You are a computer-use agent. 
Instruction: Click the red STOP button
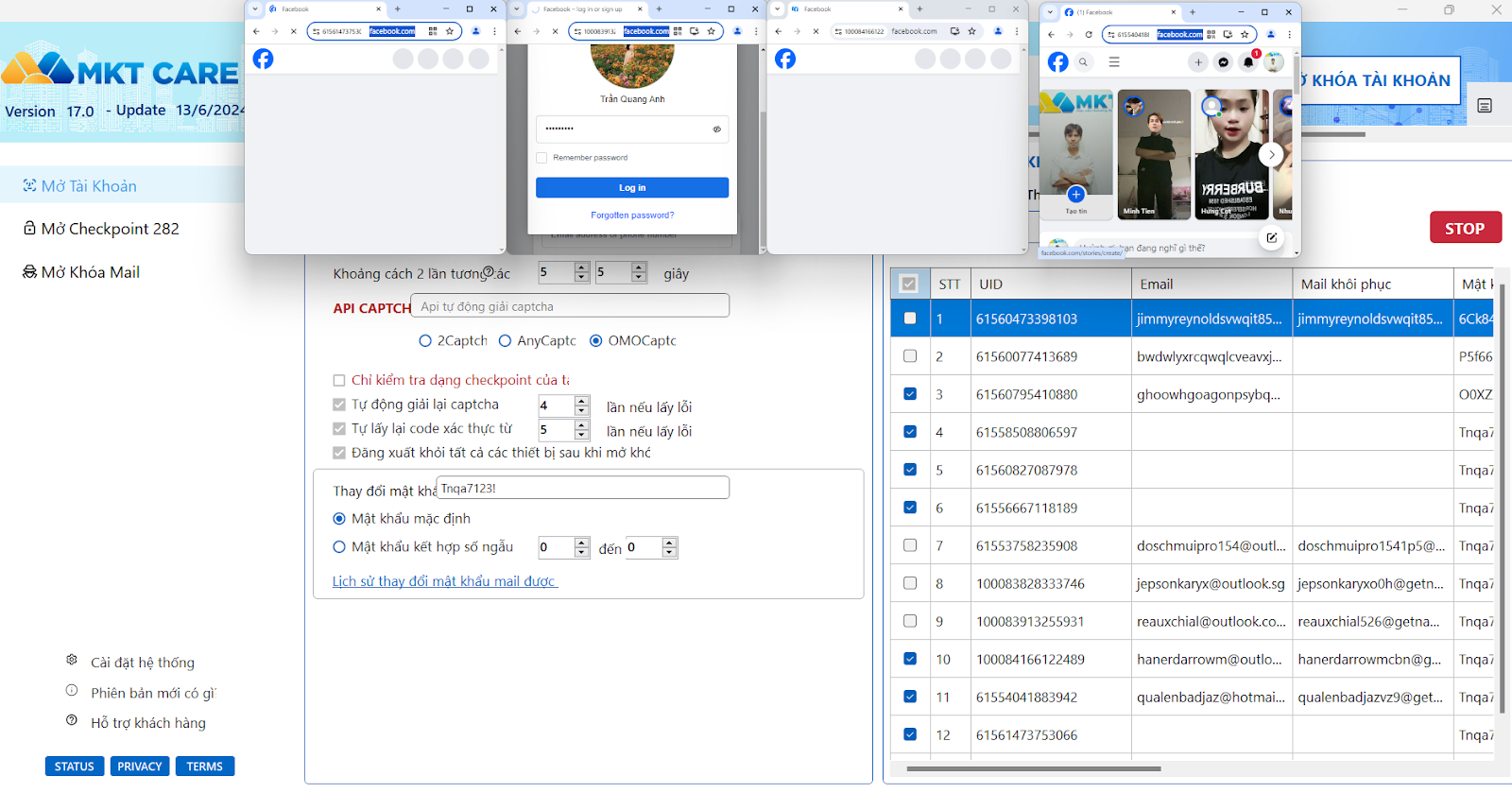pos(1465,228)
